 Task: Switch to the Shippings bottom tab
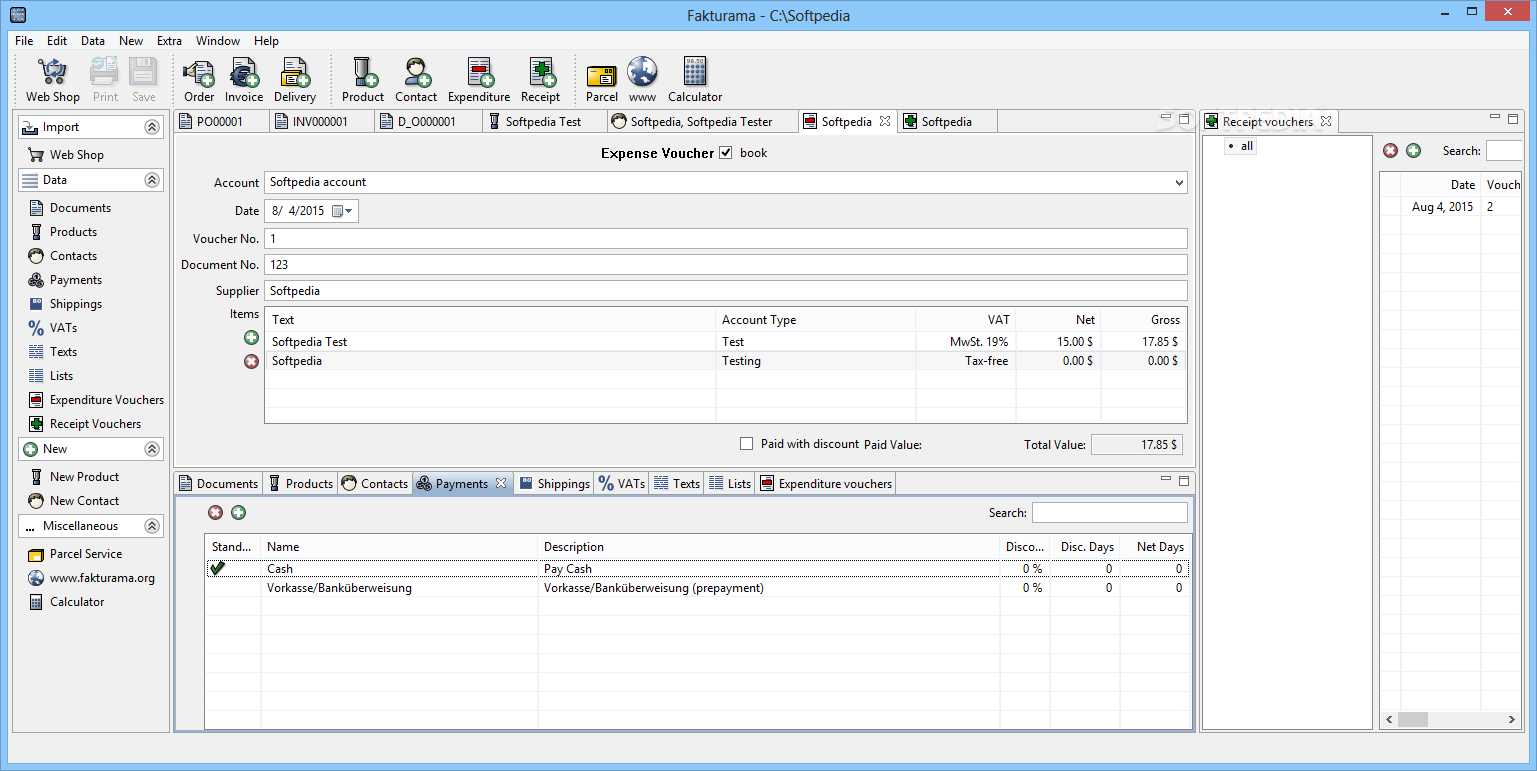555,484
